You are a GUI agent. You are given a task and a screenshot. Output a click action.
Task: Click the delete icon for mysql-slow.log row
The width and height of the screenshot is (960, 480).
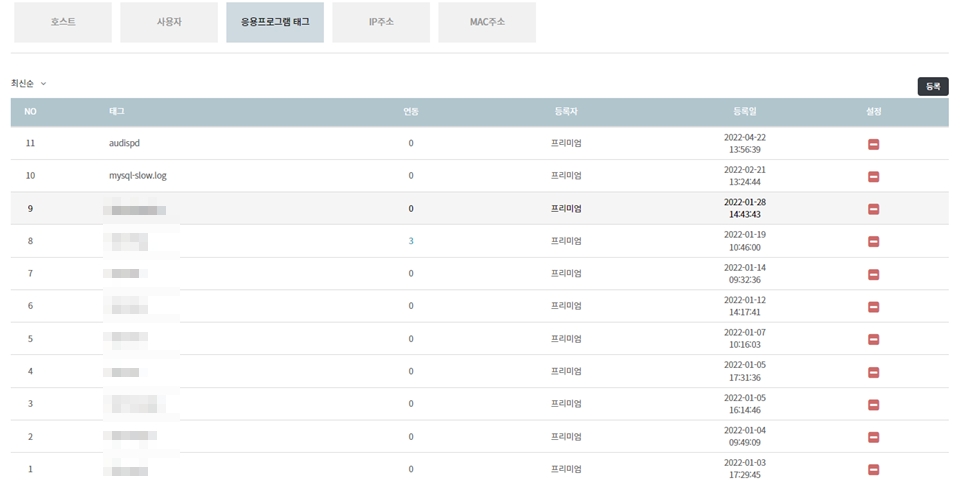click(x=873, y=177)
